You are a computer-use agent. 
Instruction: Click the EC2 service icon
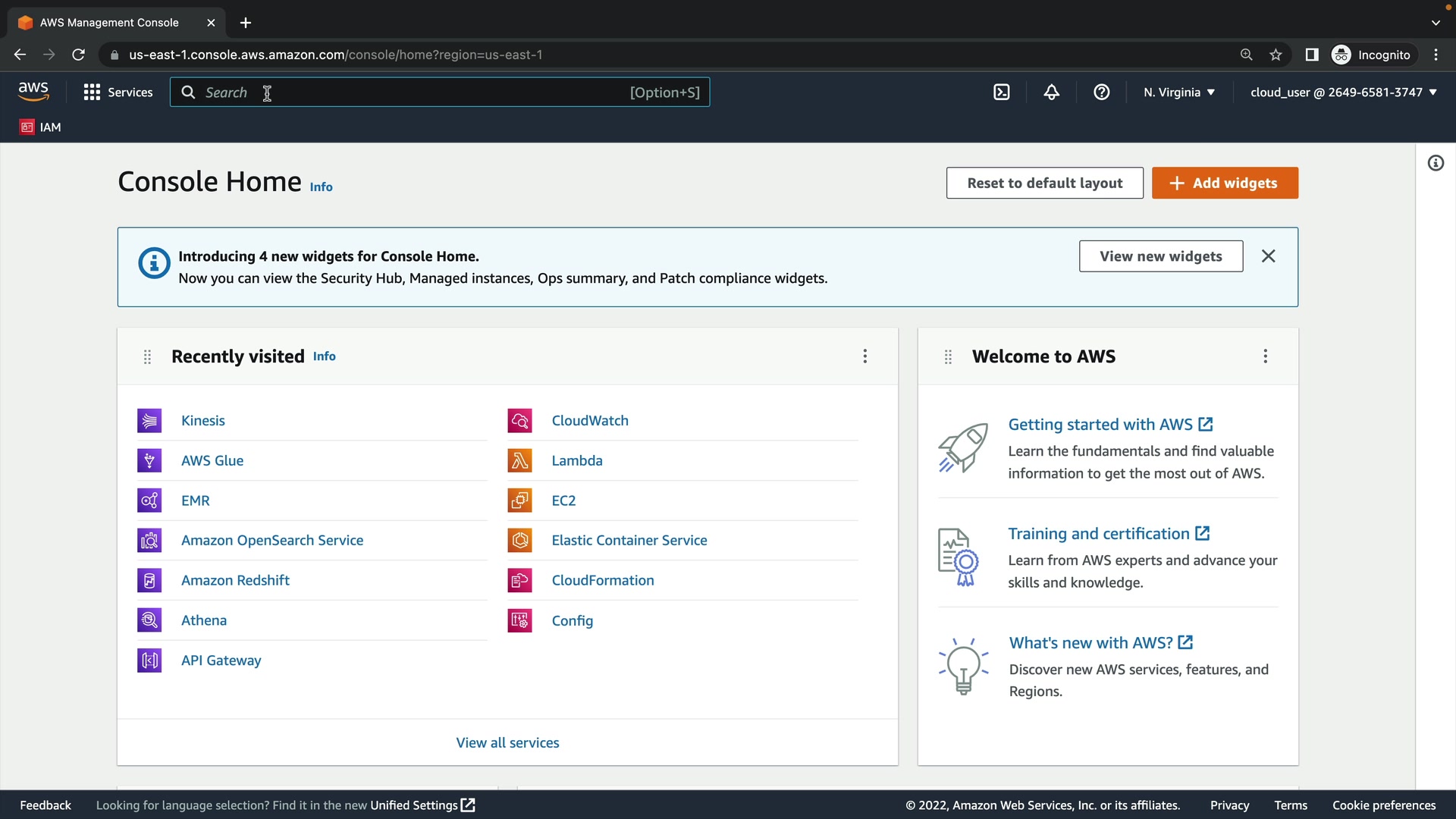point(519,500)
